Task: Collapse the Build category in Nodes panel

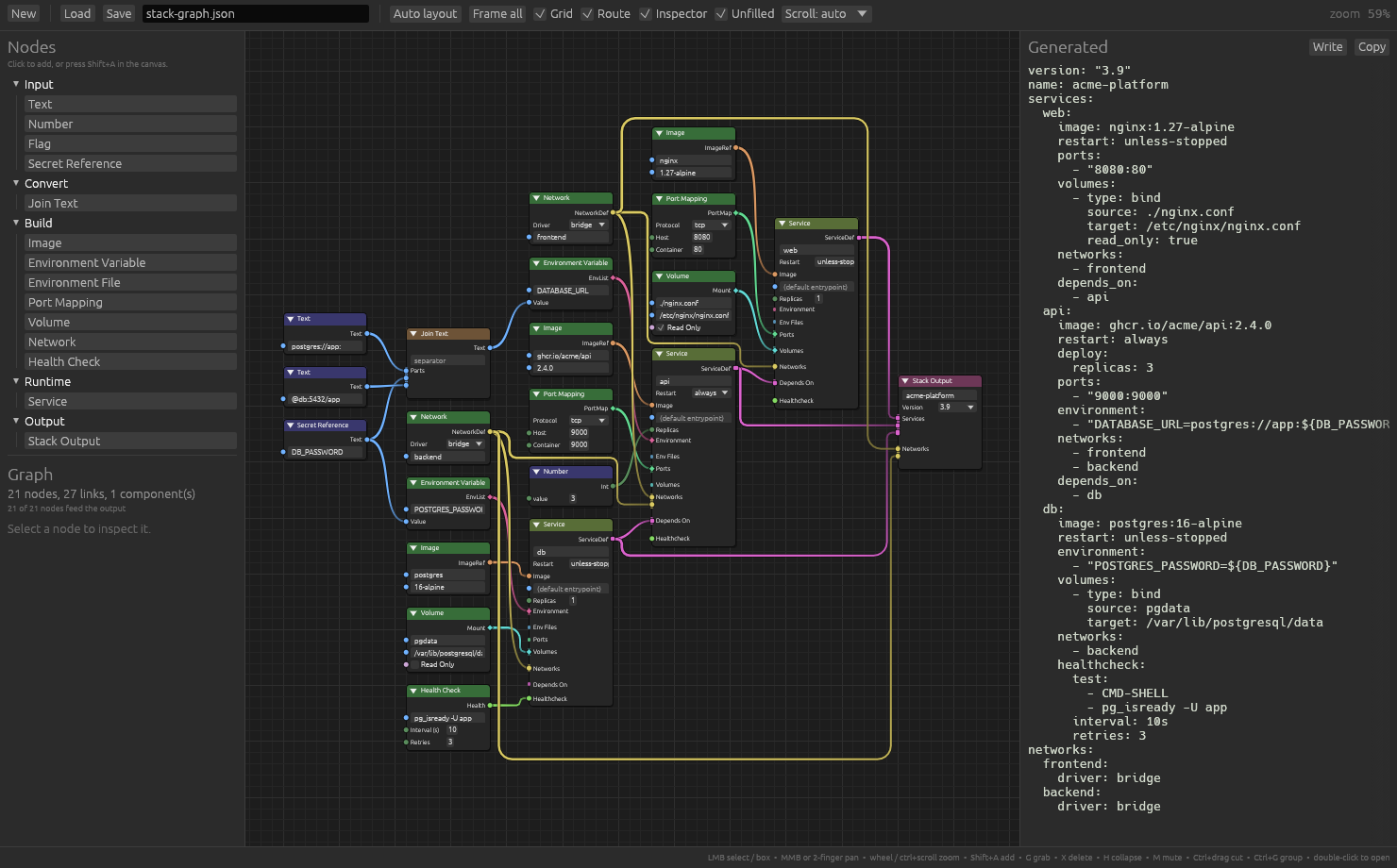Action: [x=16, y=223]
